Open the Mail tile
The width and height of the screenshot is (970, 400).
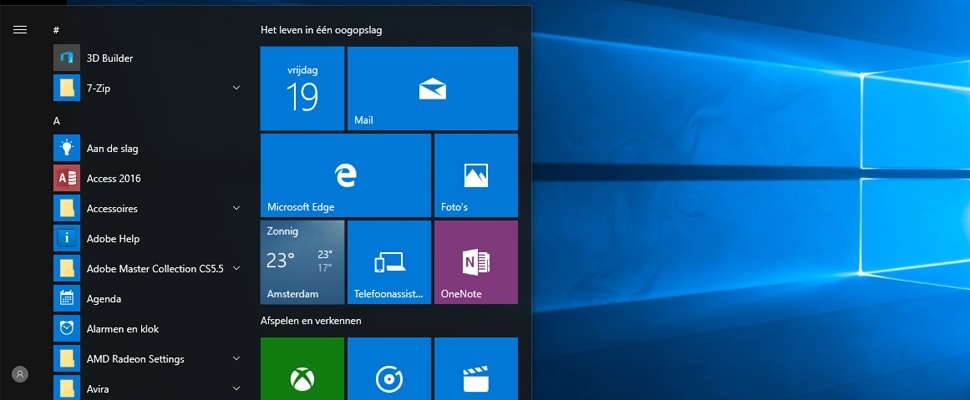coord(432,88)
